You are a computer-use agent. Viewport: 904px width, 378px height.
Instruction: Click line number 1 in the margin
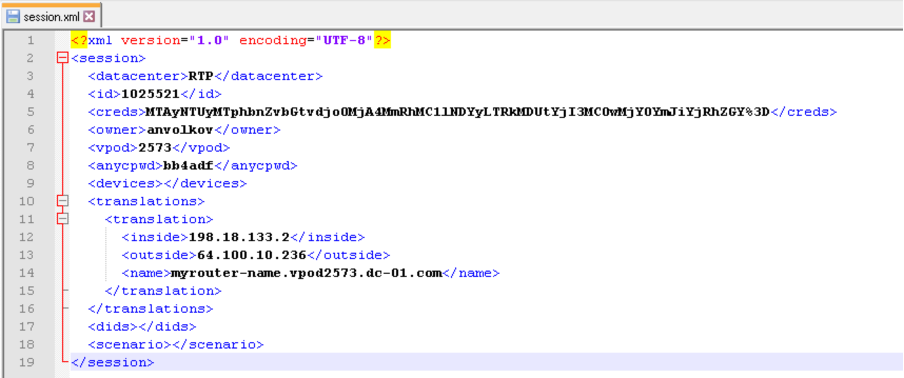pos(31,40)
